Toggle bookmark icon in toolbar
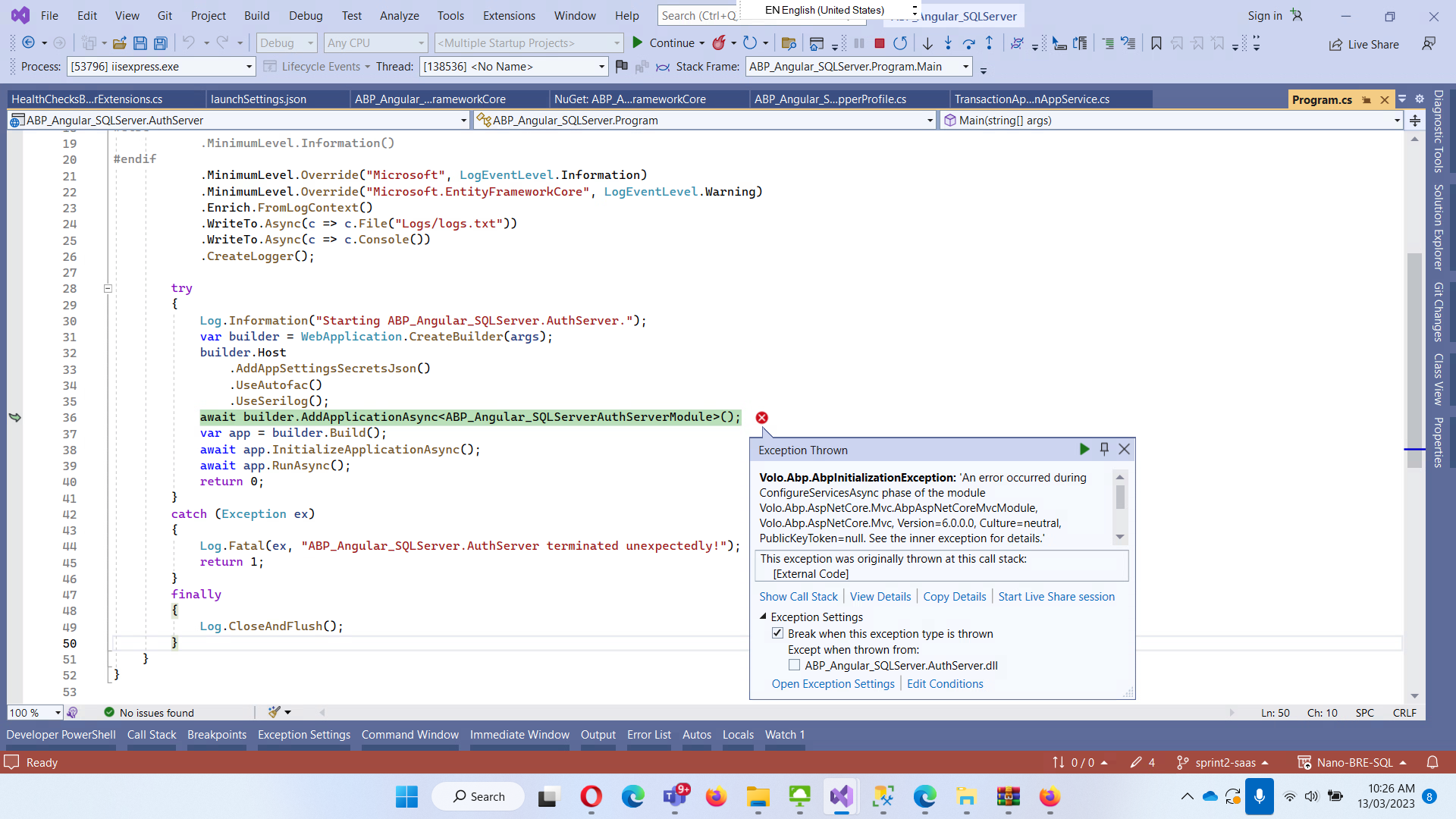The height and width of the screenshot is (819, 1456). (1156, 43)
